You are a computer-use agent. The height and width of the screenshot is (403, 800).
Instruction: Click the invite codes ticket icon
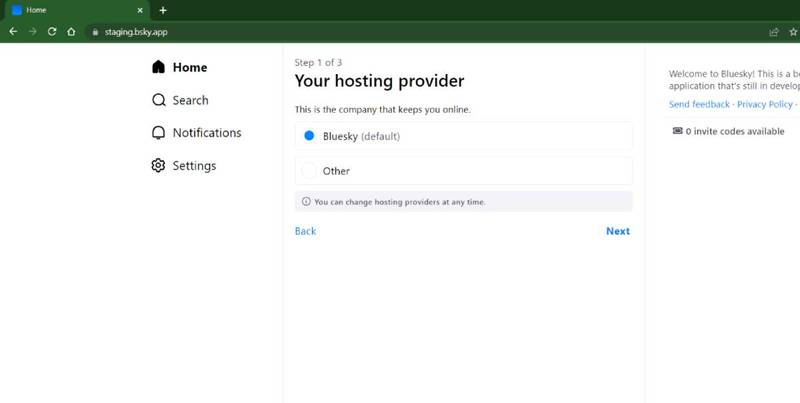[678, 131]
